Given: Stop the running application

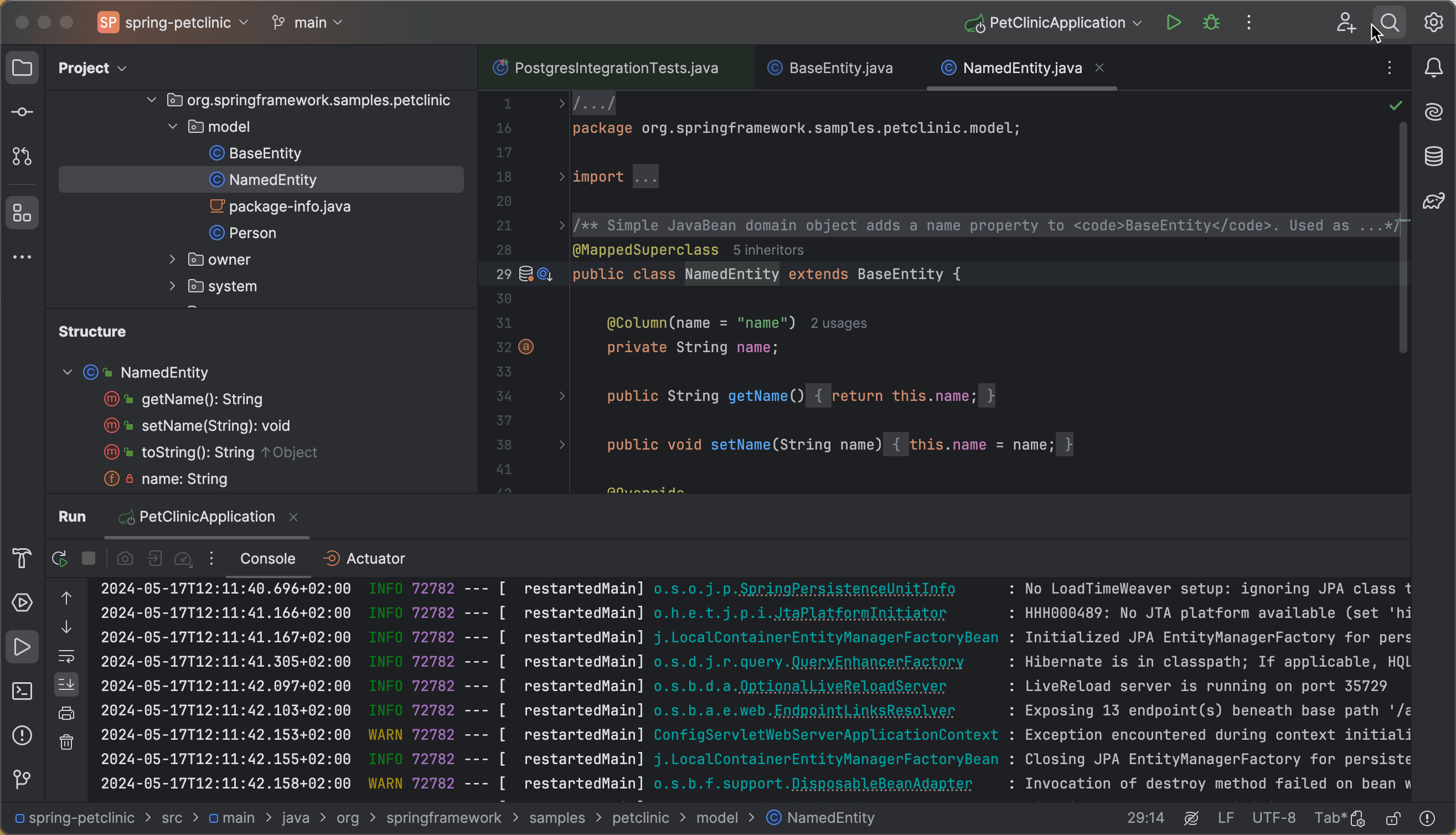Looking at the screenshot, I should coord(88,558).
